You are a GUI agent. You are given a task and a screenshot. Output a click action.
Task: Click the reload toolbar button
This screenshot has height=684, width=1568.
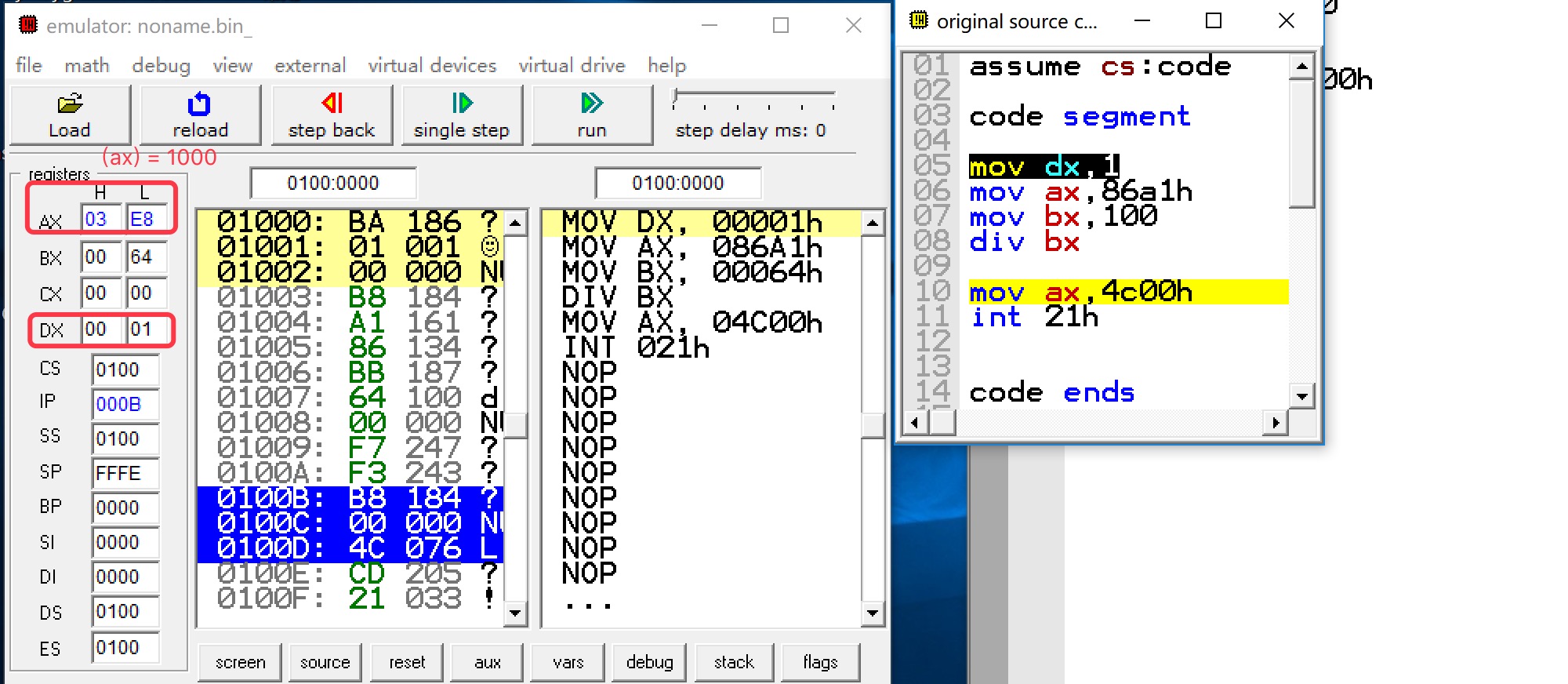coord(200,115)
